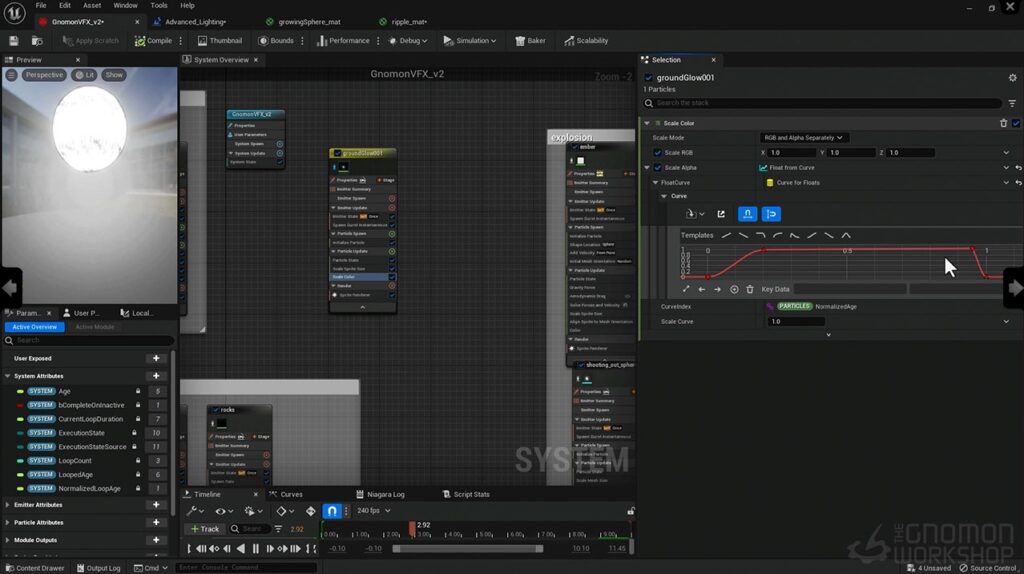1024x574 pixels.
Task: Toggle the Scale Color module enabled checkbox
Action: (x=1016, y=123)
